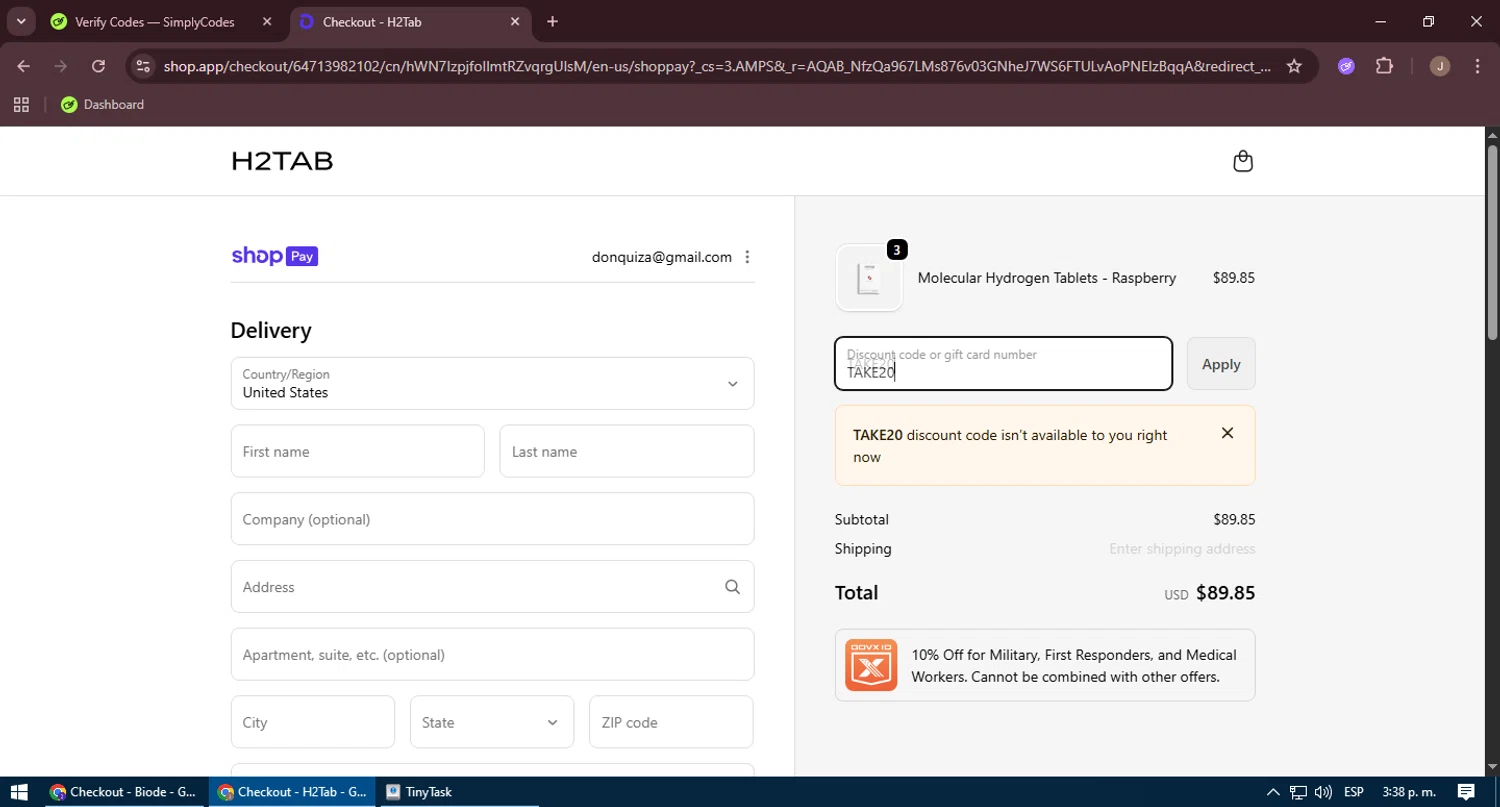Image resolution: width=1500 pixels, height=807 pixels.
Task: Select the Checkout - H2Tab tab
Action: [x=411, y=21]
